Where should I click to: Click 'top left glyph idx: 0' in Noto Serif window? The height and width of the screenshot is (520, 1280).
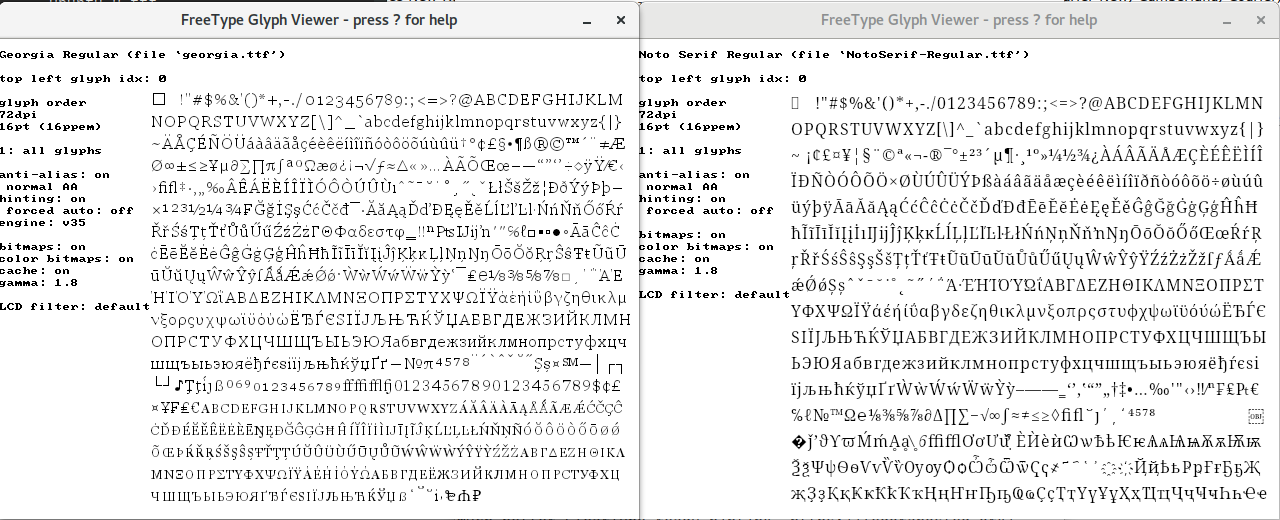coord(723,78)
